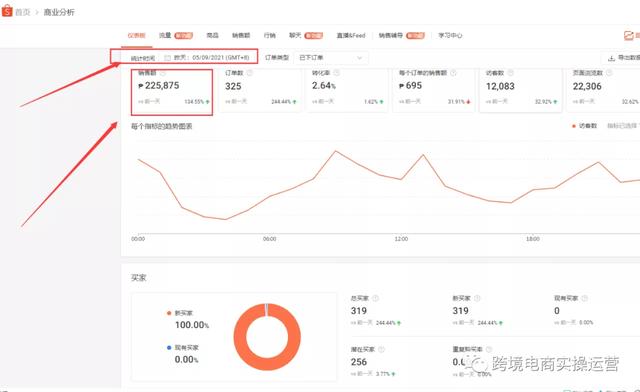The height and width of the screenshot is (392, 640).
Task: Expand the 订单类型 dropdown 已下订单
Action: [331, 58]
